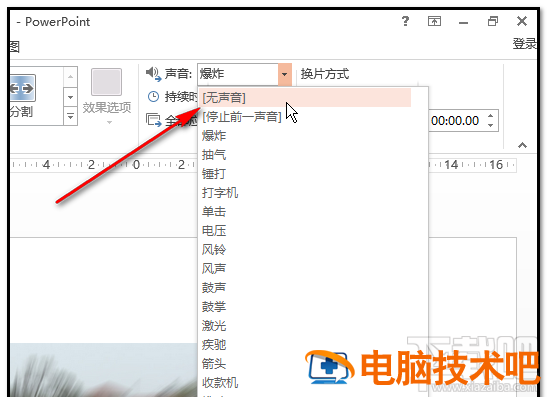
Task: Click the duration clock icon
Action: (x=153, y=97)
